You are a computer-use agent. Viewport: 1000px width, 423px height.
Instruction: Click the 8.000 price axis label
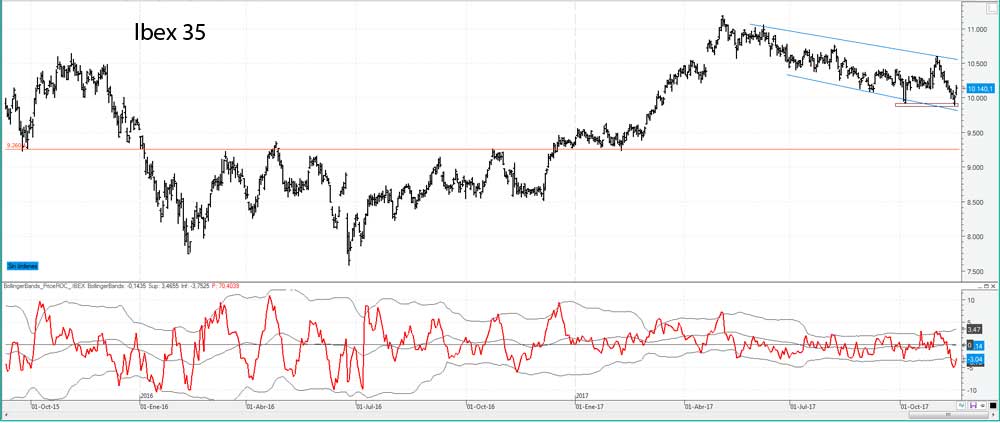(x=976, y=237)
